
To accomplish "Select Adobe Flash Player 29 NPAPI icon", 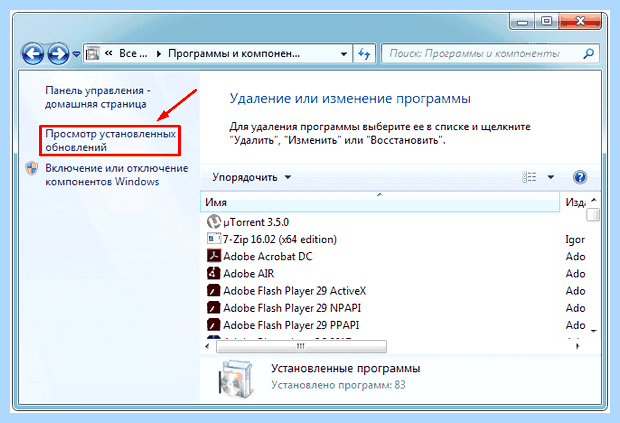I will click(214, 308).
